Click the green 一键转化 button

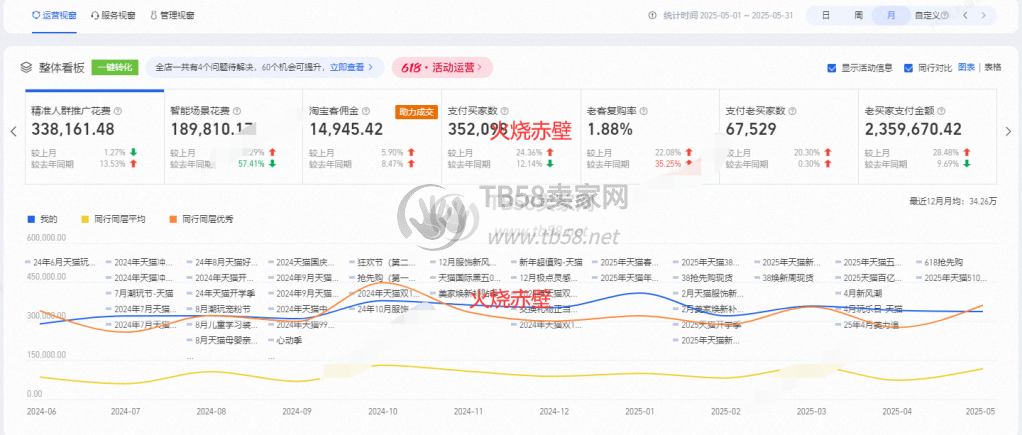pyautogui.click(x=115, y=67)
